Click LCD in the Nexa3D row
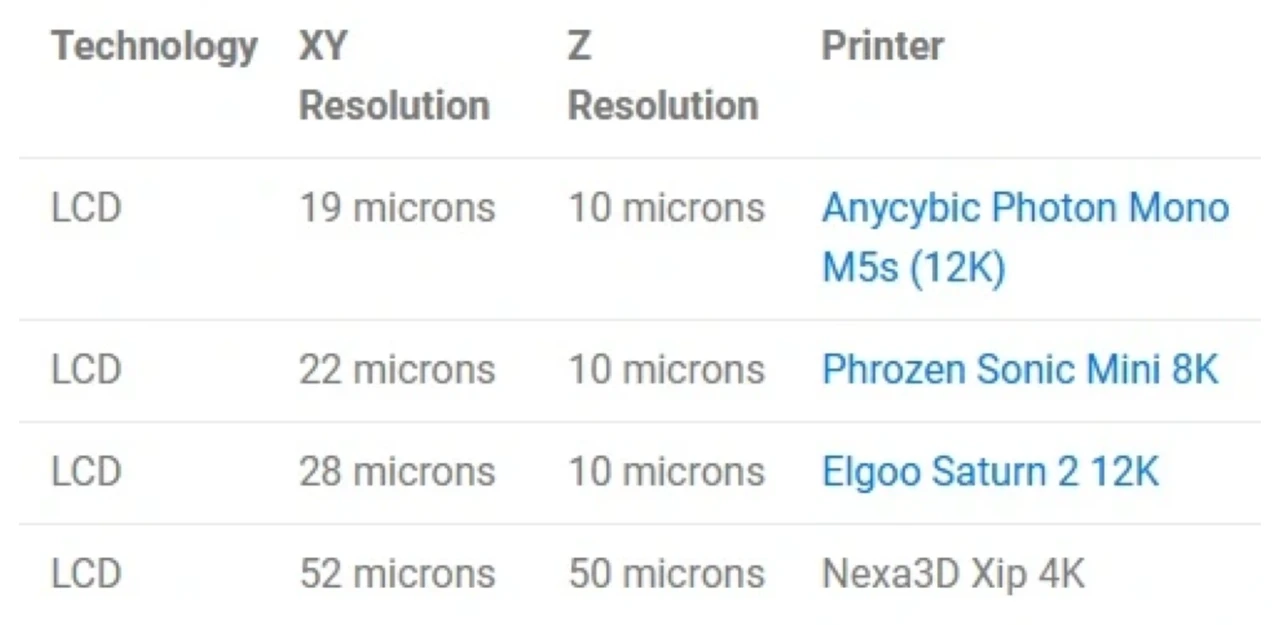The width and height of the screenshot is (1280, 625). [x=87, y=574]
